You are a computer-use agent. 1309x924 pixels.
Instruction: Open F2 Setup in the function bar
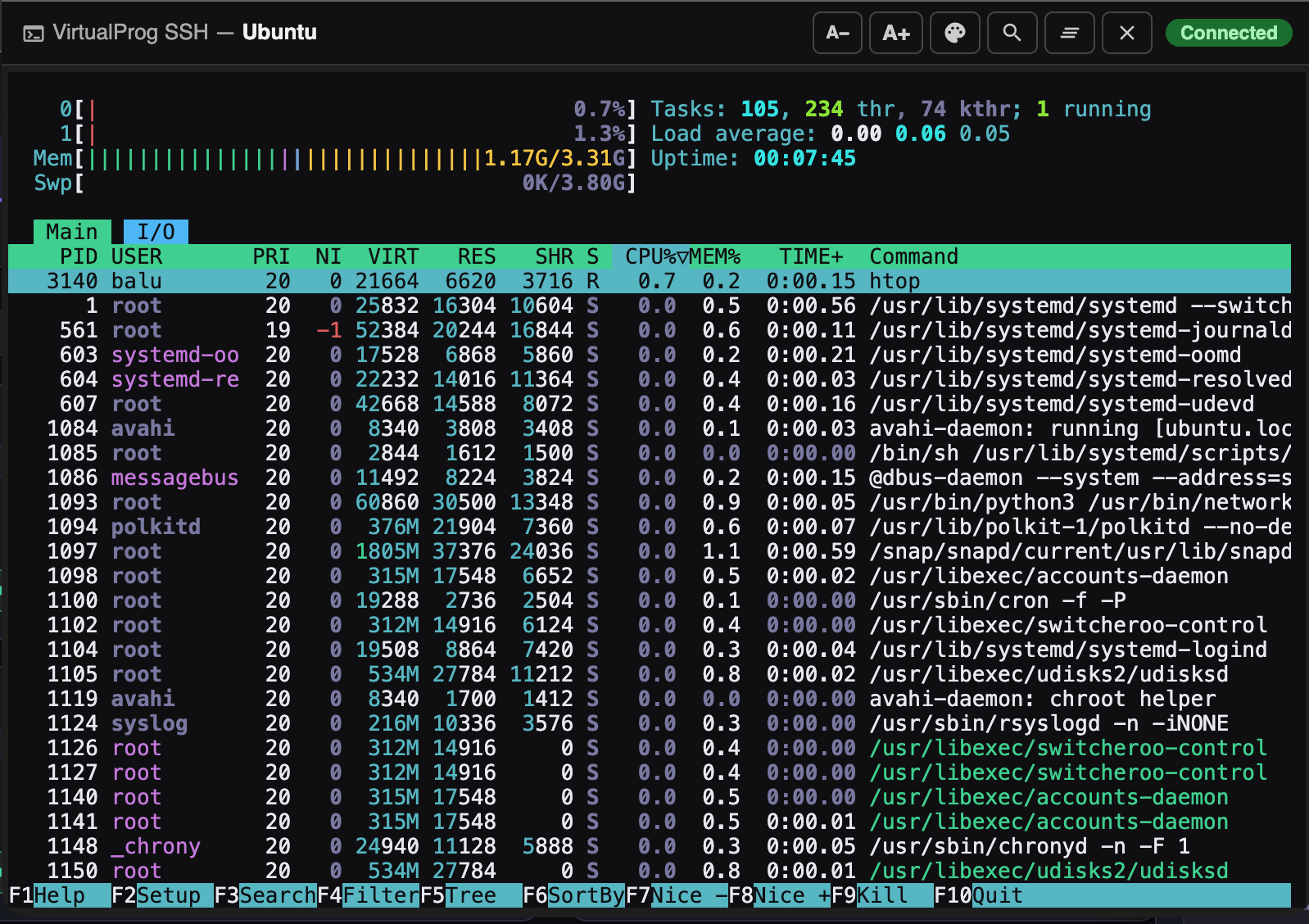(162, 895)
